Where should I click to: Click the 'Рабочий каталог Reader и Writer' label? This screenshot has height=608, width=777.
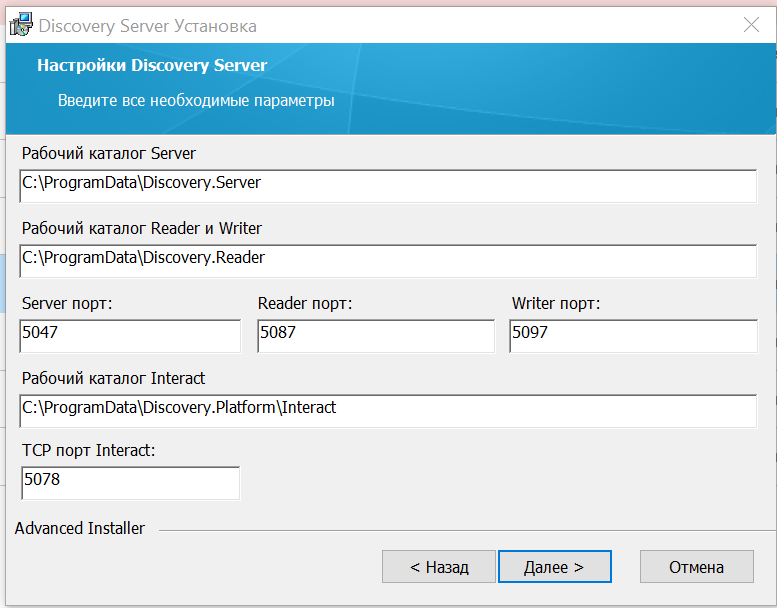[x=142, y=228]
